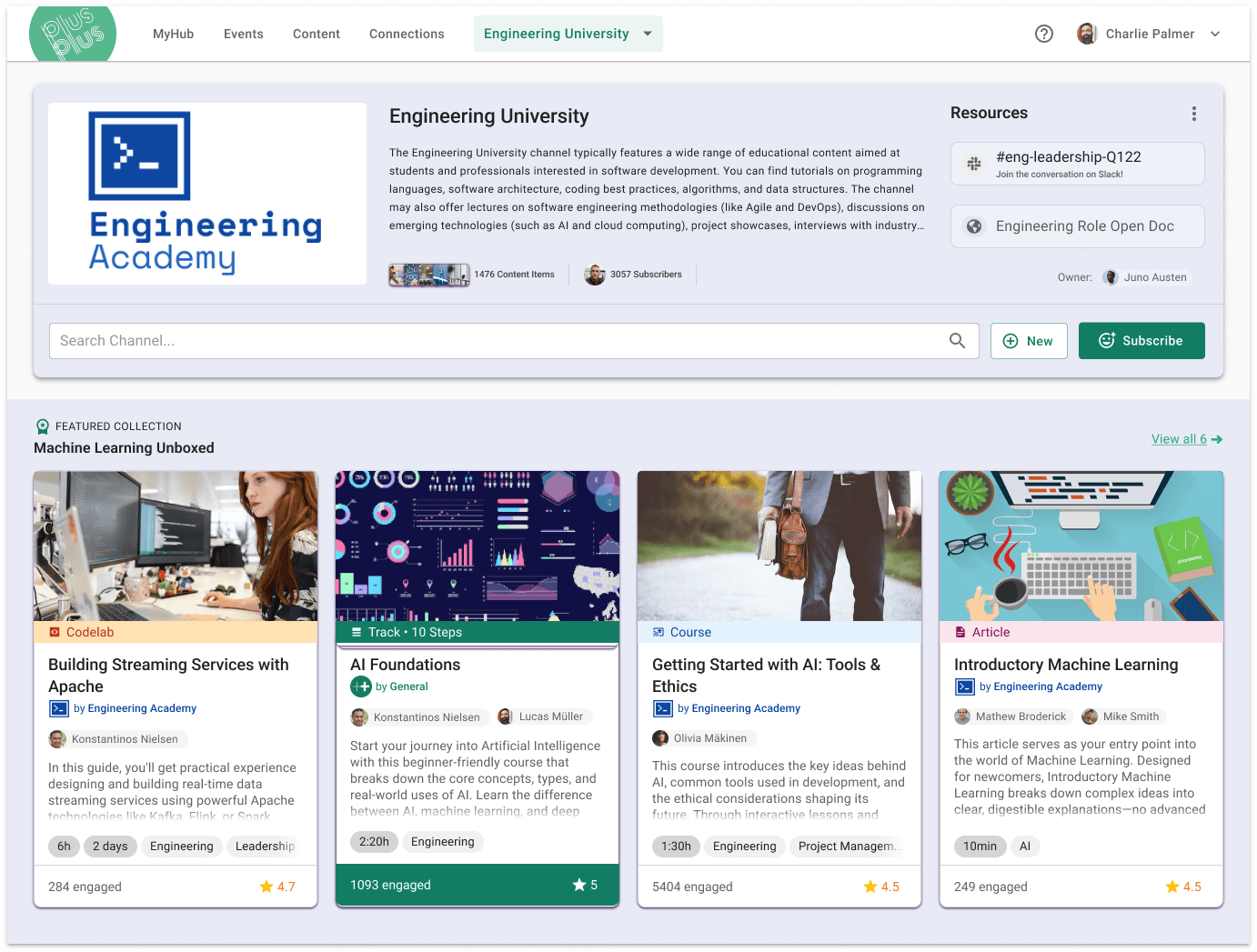Click owner Juno Austen's avatar
This screenshot has height=952, width=1257.
pyautogui.click(x=1111, y=277)
